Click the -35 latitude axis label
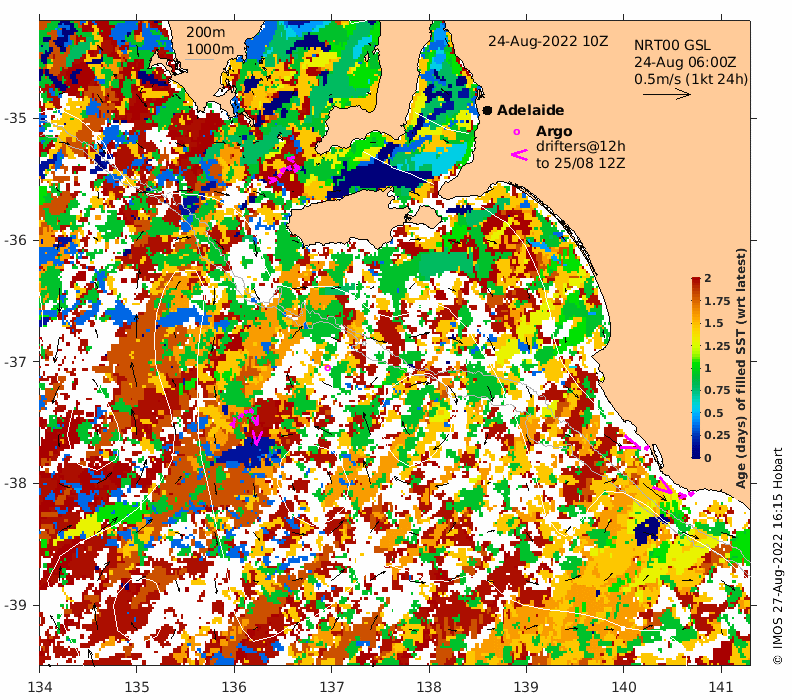The height and width of the screenshot is (700, 792). 15,118
